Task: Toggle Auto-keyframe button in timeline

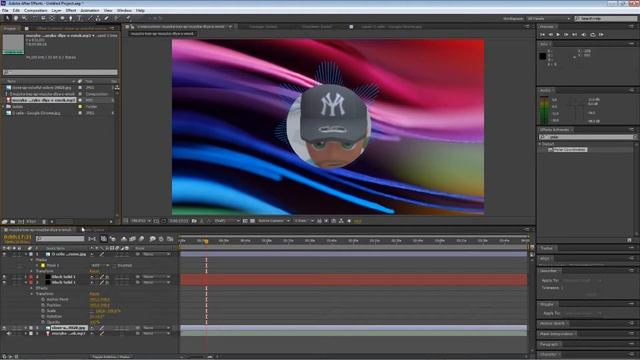Action: point(161,239)
